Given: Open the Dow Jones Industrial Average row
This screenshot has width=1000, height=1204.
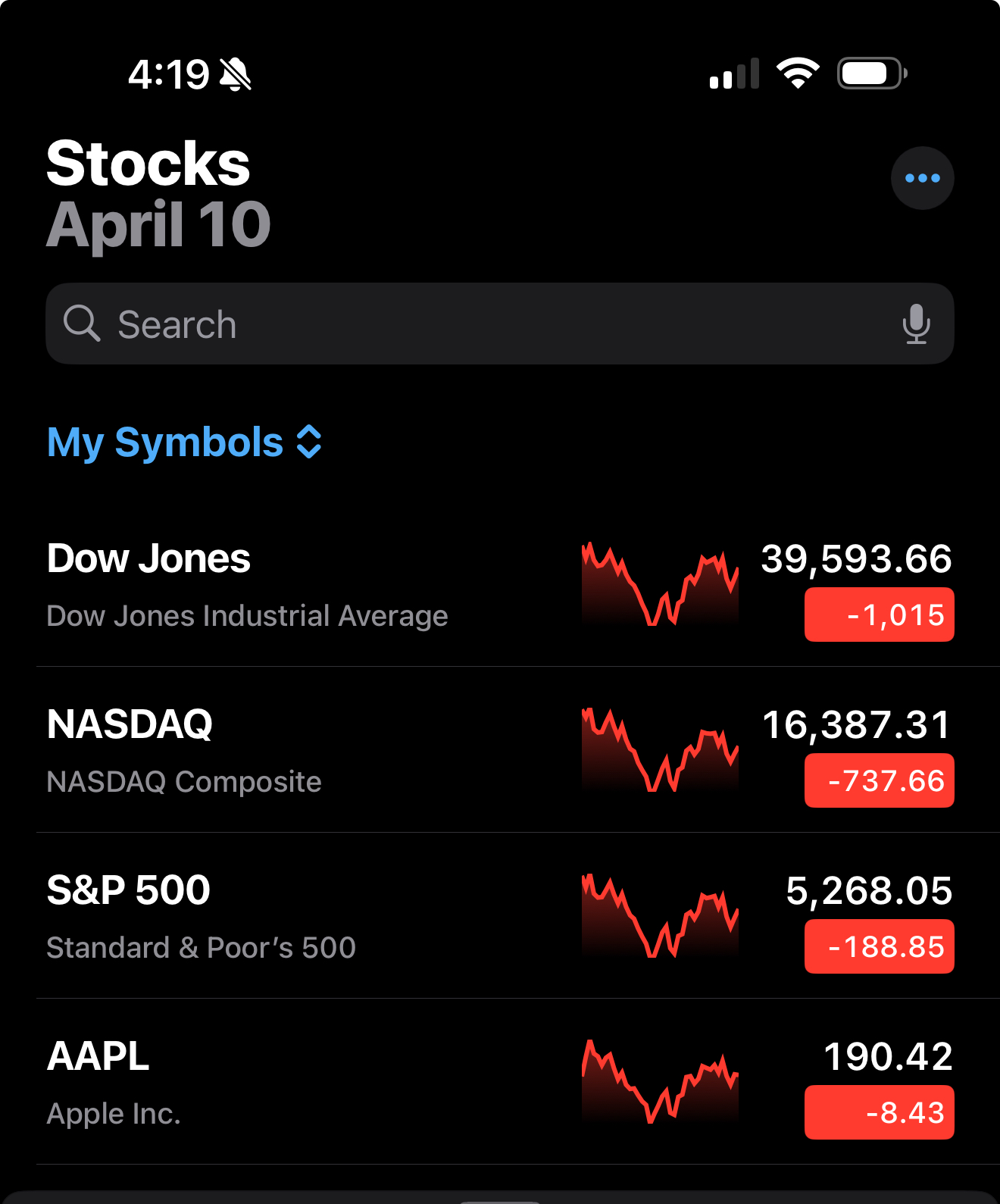Looking at the screenshot, I should 247,585.
